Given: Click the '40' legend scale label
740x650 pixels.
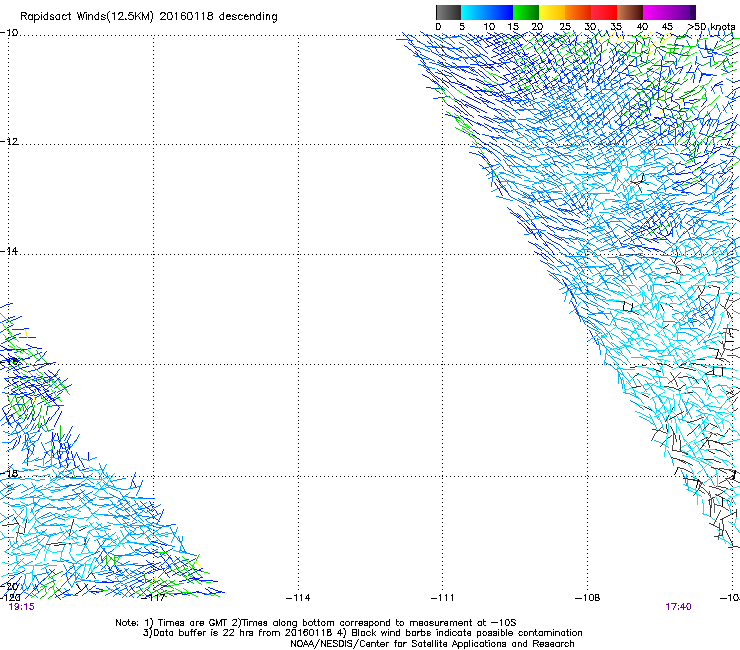Looking at the screenshot, I should pyautogui.click(x=642, y=27).
